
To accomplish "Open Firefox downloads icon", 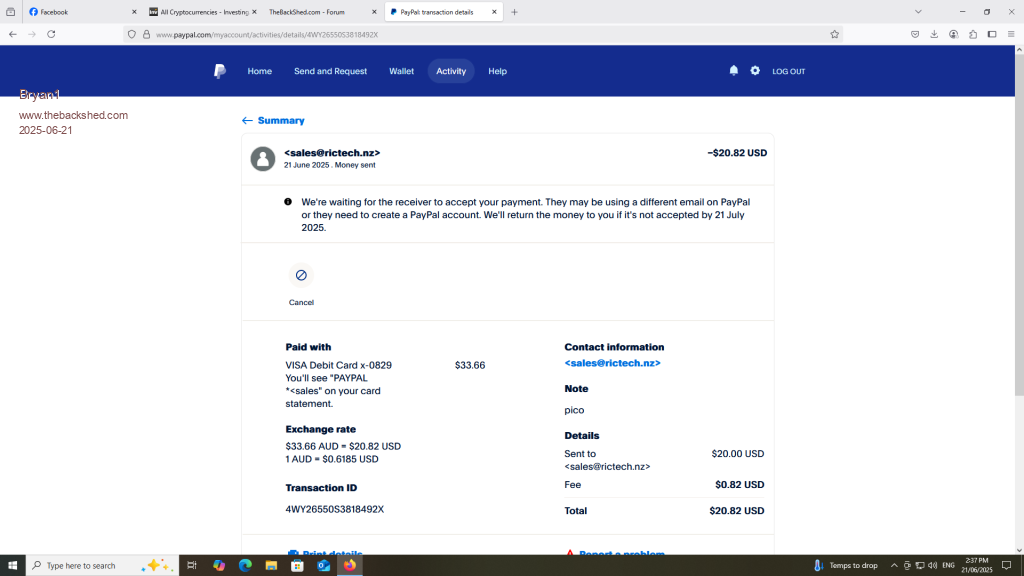I will point(934,34).
